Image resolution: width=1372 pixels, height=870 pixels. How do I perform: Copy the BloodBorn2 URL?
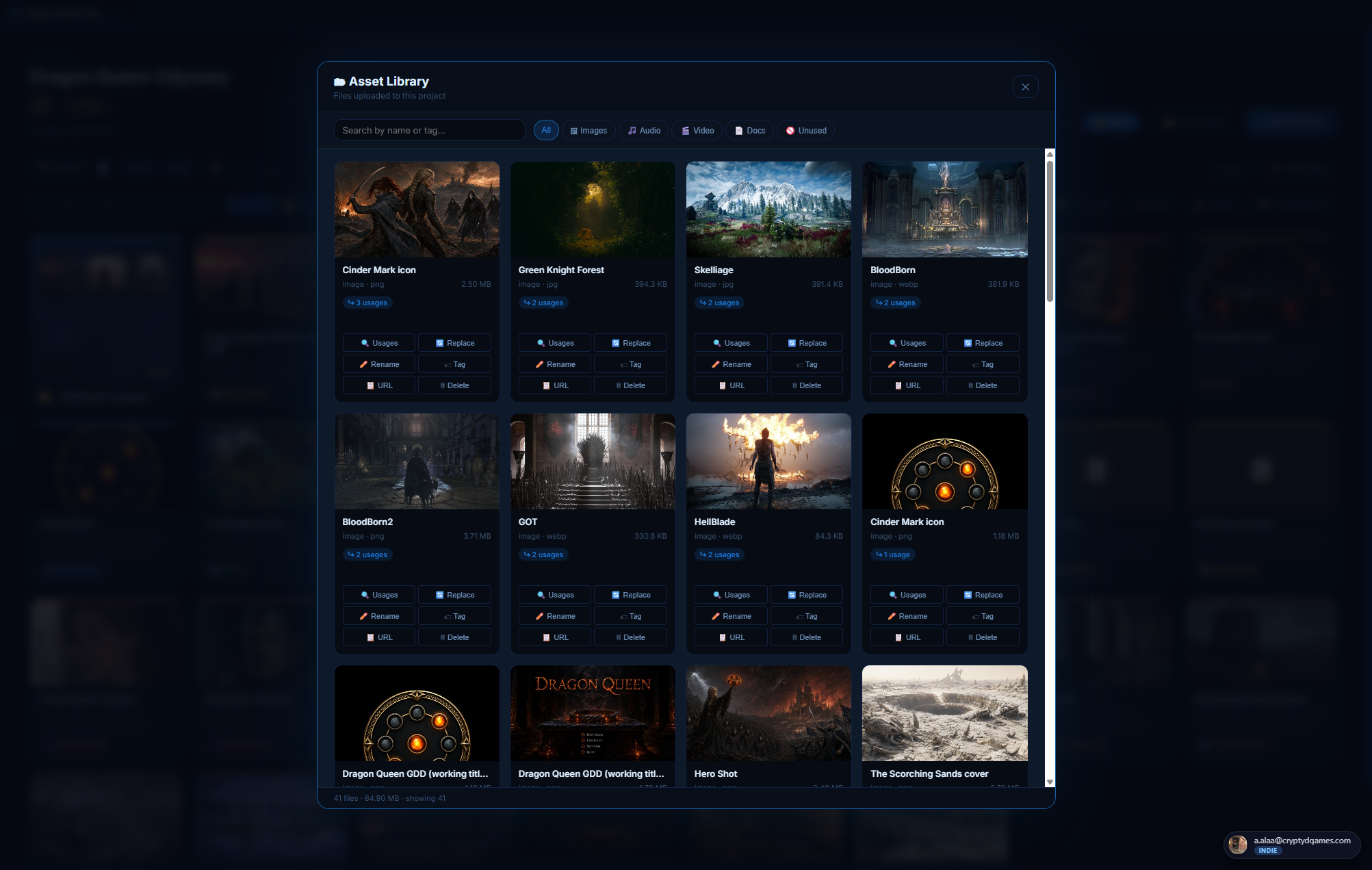(x=378, y=637)
